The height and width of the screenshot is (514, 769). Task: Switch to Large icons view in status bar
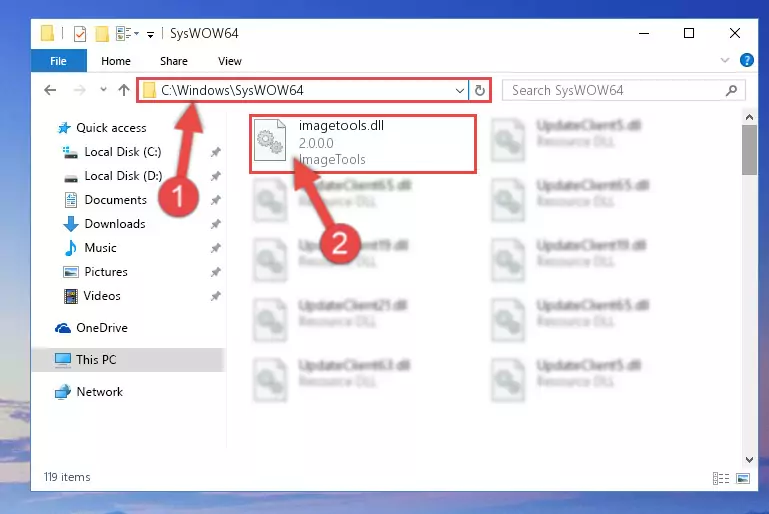pyautogui.click(x=743, y=478)
